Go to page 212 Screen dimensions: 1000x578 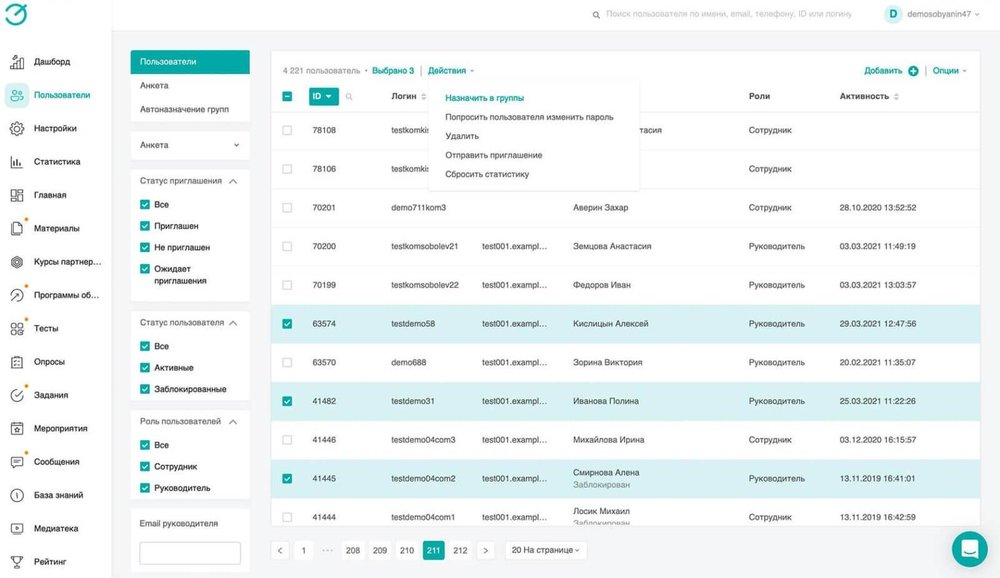[460, 550]
